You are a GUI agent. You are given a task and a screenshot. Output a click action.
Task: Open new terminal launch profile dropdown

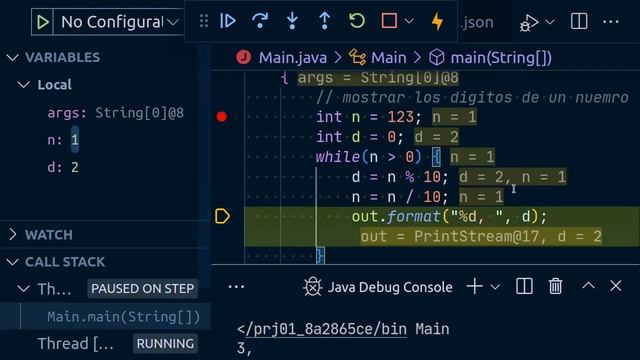[x=495, y=287]
